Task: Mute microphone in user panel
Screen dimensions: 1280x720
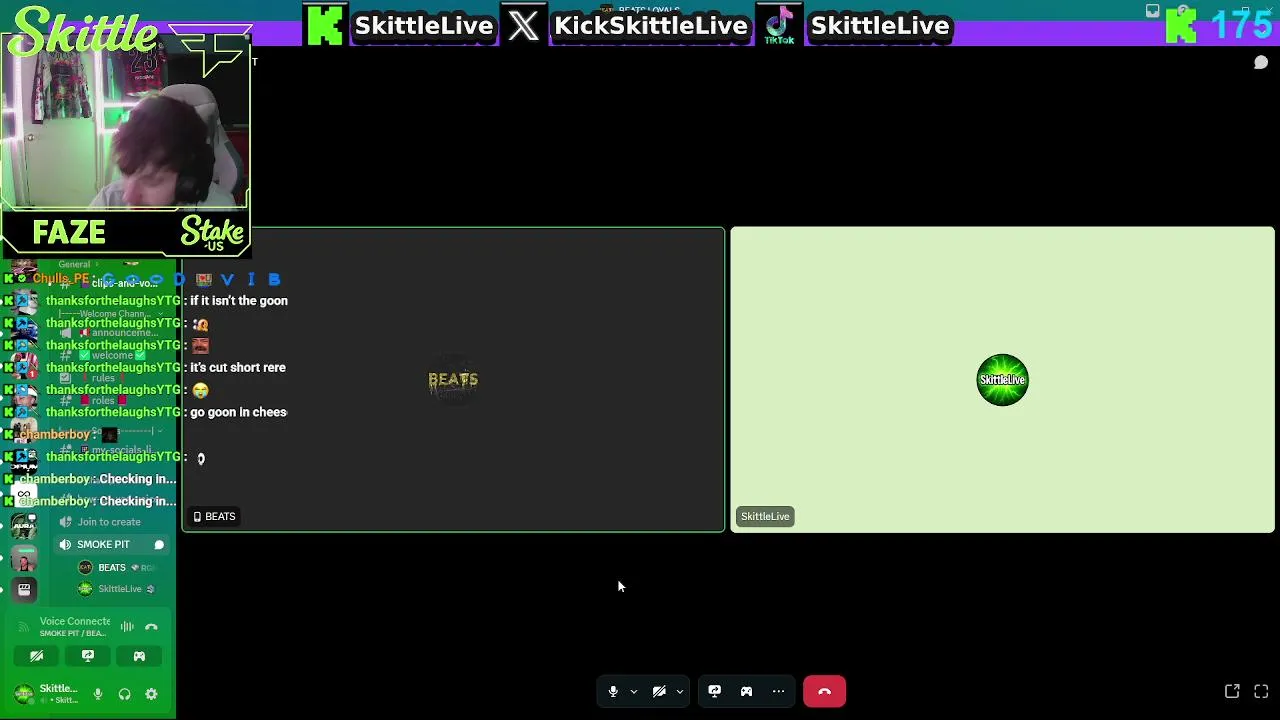Action: click(98, 694)
